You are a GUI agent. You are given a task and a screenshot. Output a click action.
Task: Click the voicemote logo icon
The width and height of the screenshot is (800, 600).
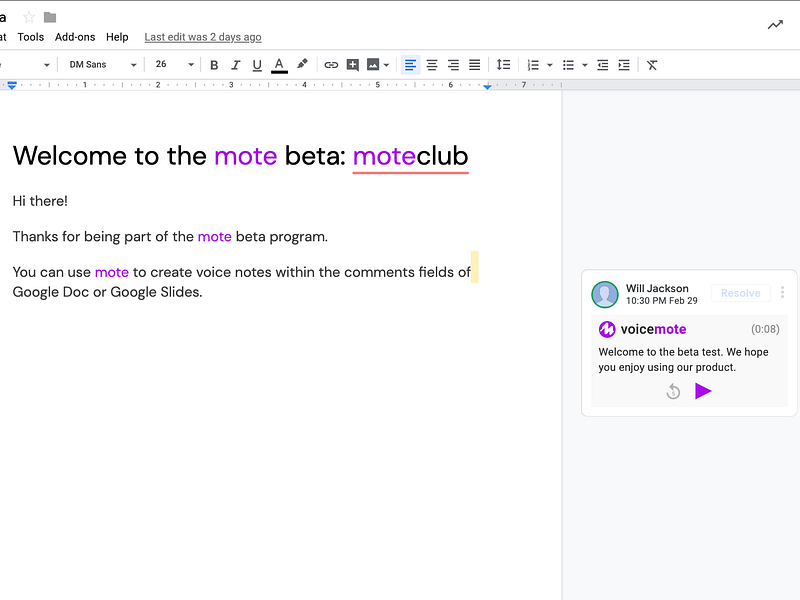pyautogui.click(x=607, y=329)
